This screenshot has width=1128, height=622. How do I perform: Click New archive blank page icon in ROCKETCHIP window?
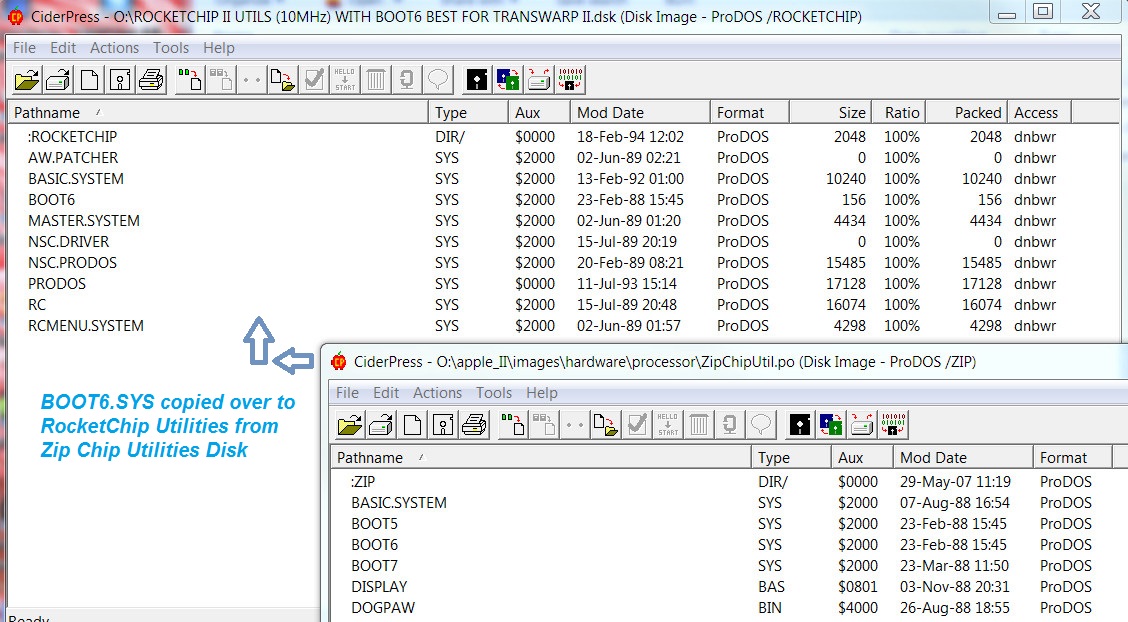pos(89,79)
